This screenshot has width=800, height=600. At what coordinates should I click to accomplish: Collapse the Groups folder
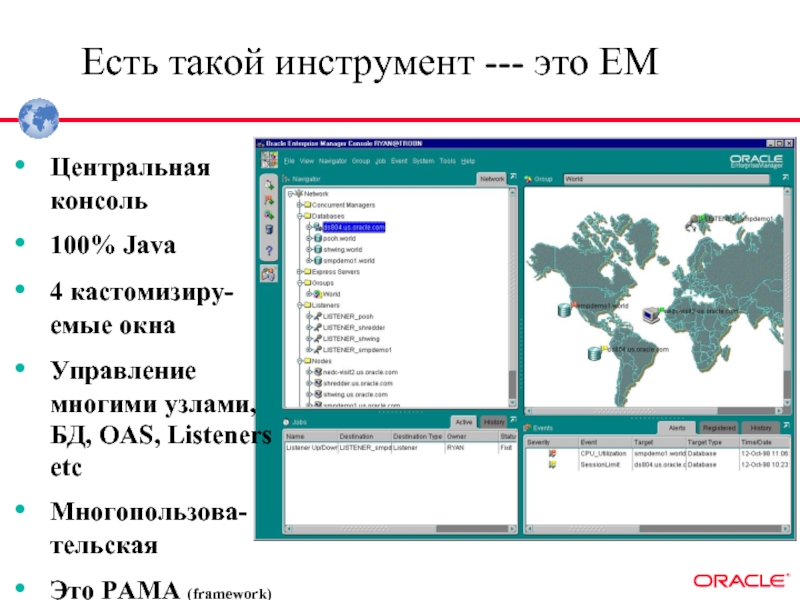click(300, 283)
